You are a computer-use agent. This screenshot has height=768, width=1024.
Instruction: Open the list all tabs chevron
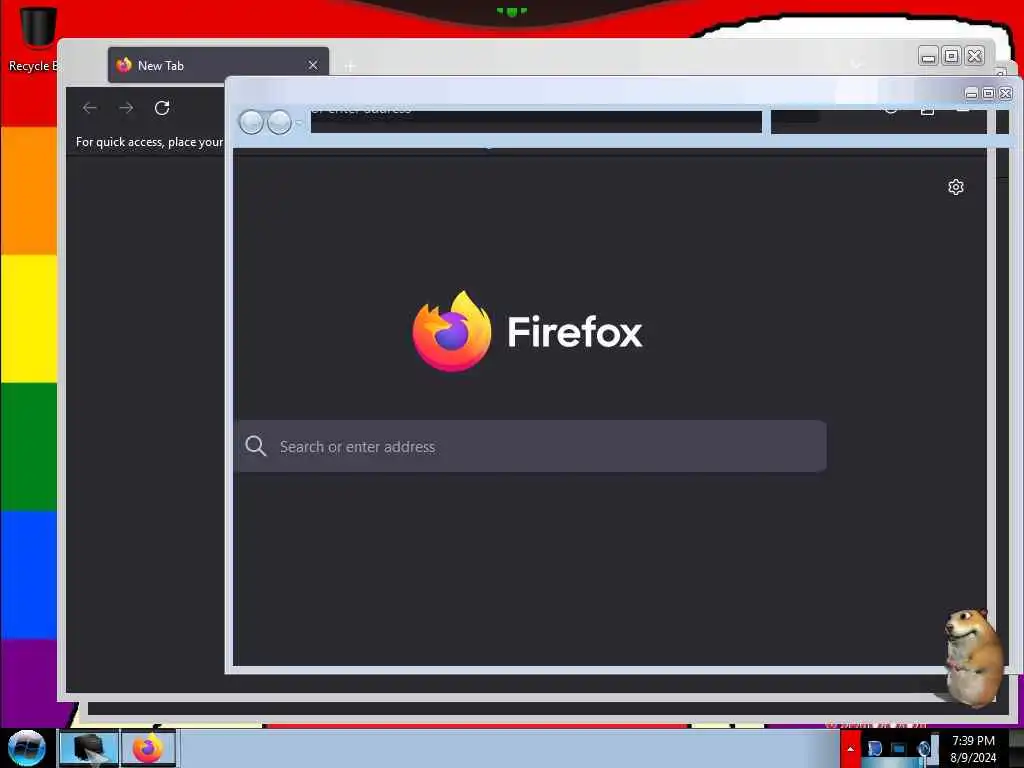click(856, 64)
